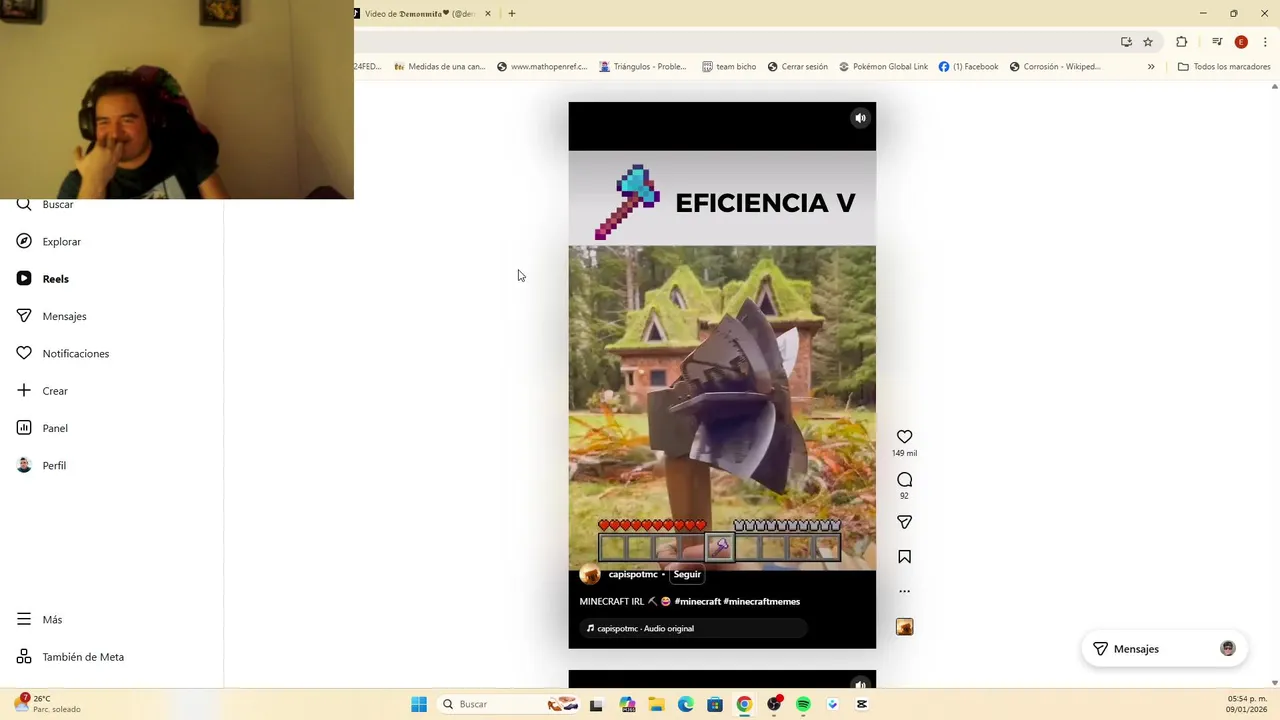Open Triángulos - Proble... bookmark

click(x=643, y=67)
